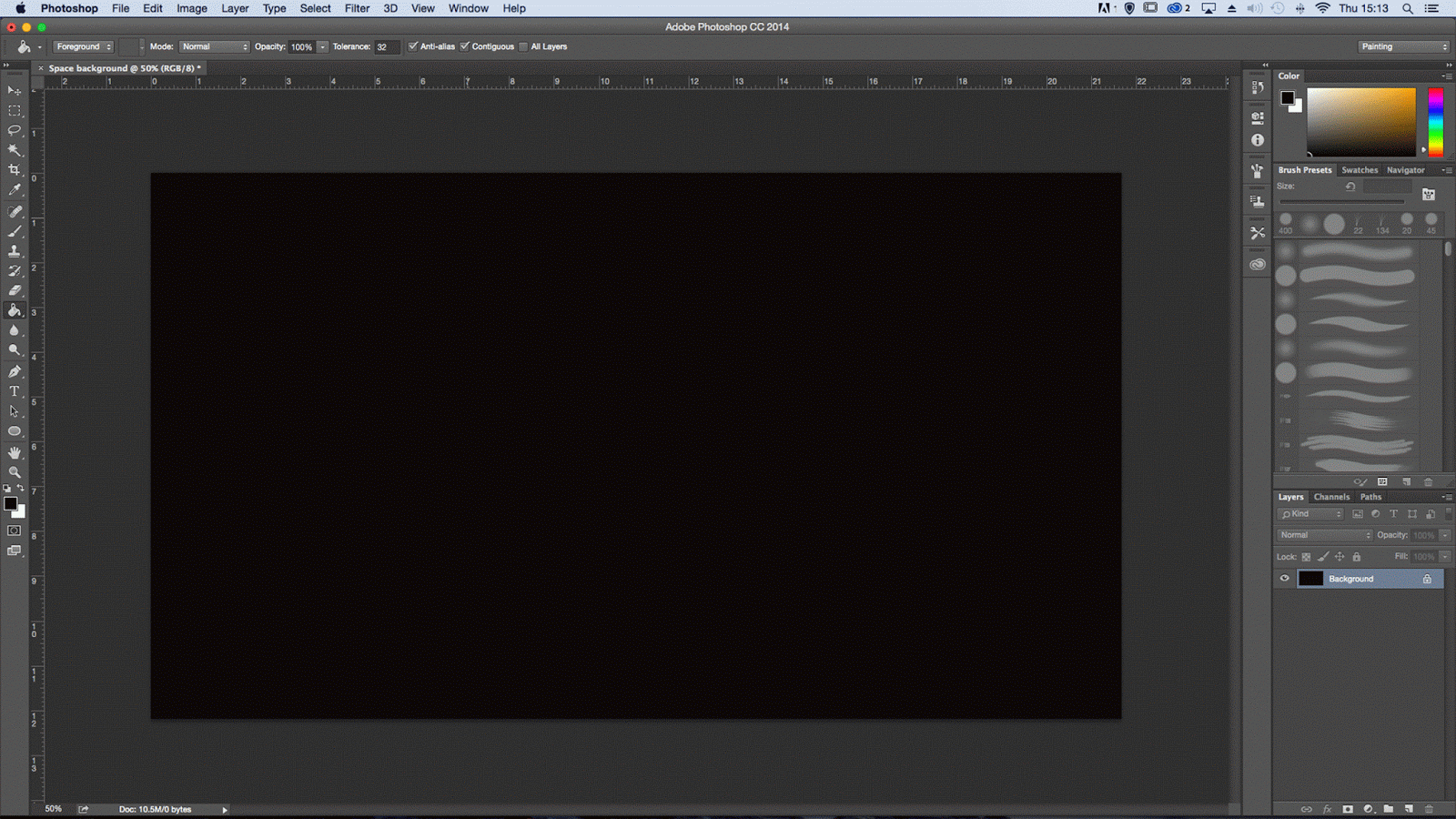Image resolution: width=1456 pixels, height=819 pixels.
Task: Switch to the Paths tab
Action: point(1370,497)
